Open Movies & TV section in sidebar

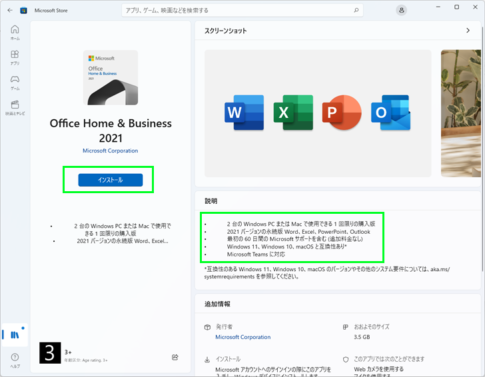pos(15,107)
